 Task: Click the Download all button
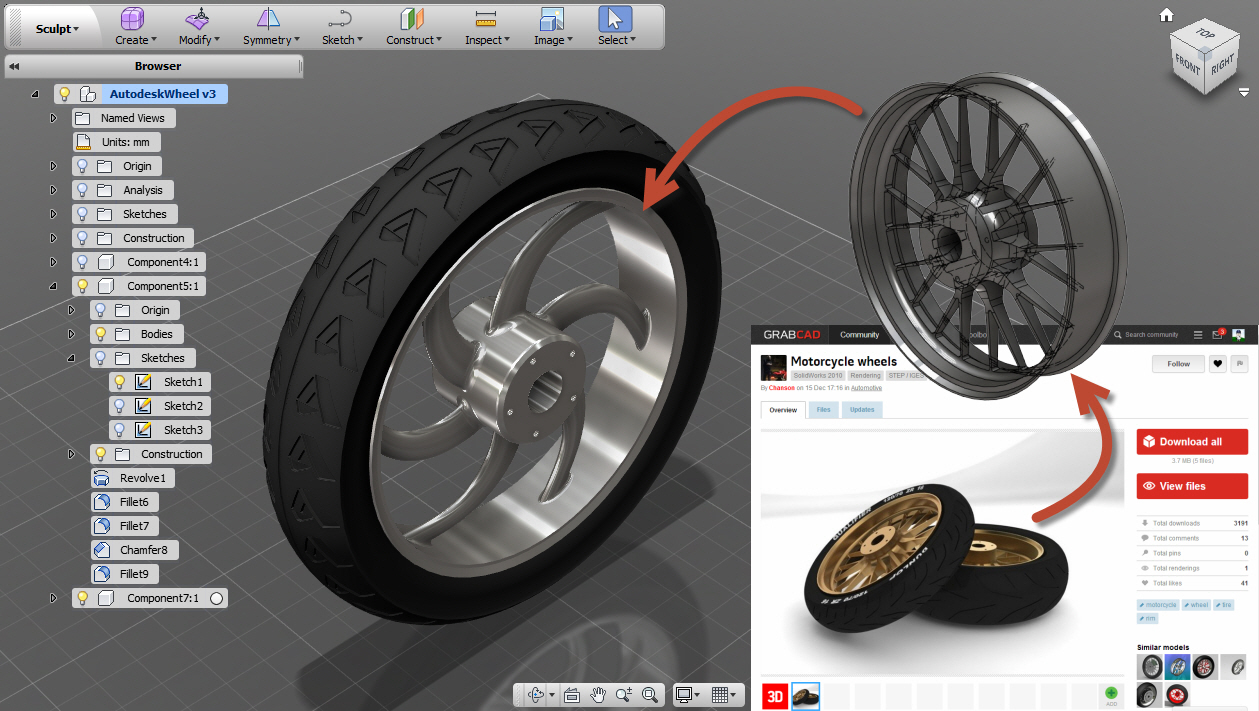(x=1191, y=441)
